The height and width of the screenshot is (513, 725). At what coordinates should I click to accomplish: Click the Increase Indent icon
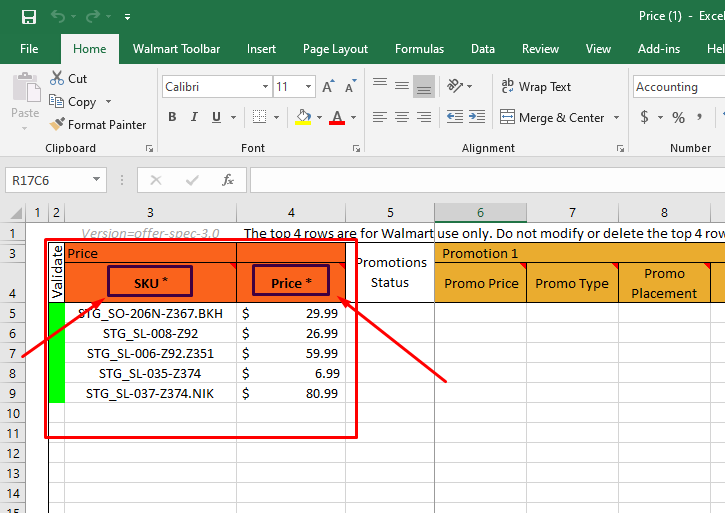tap(478, 118)
